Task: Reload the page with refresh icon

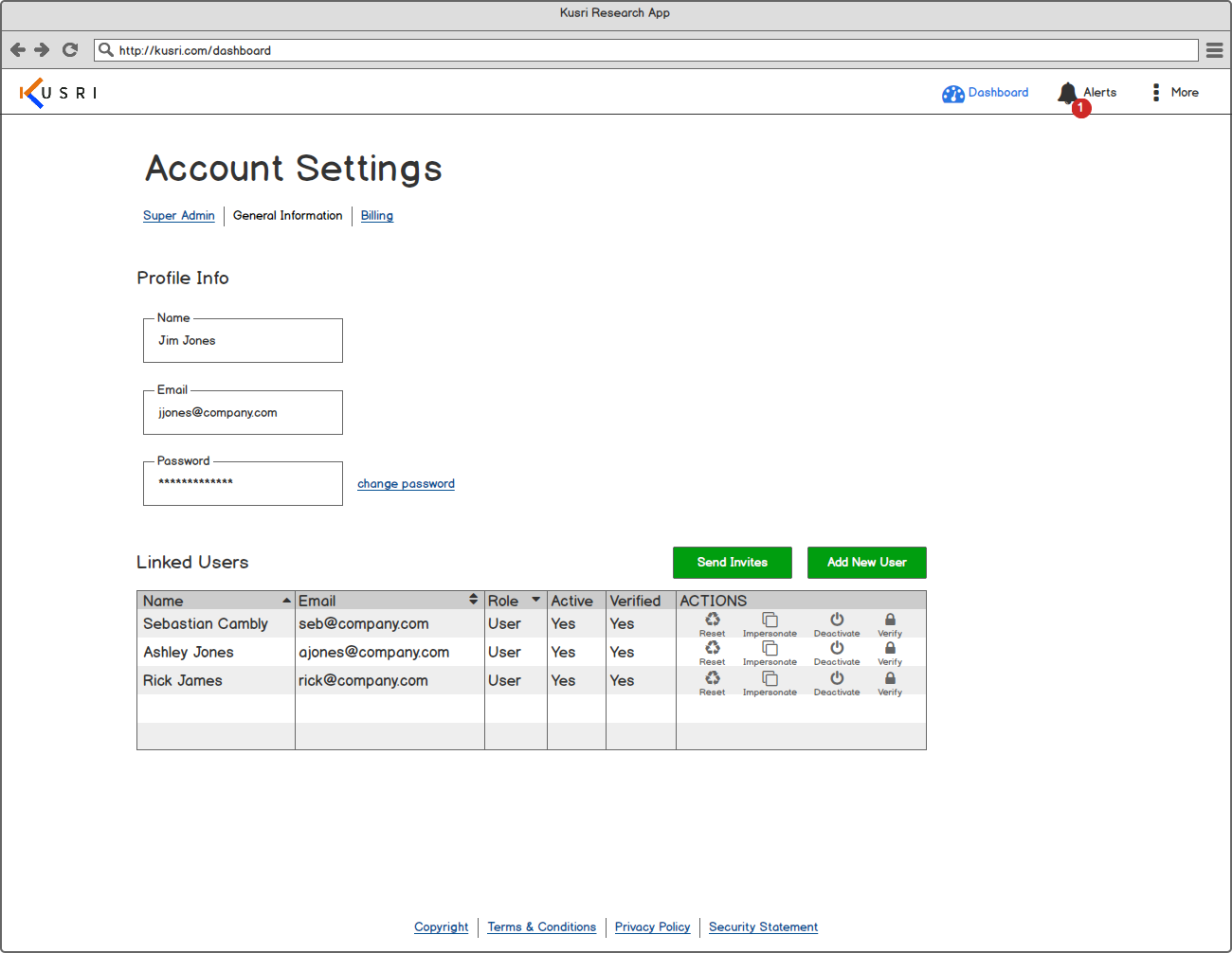Action: 70,49
